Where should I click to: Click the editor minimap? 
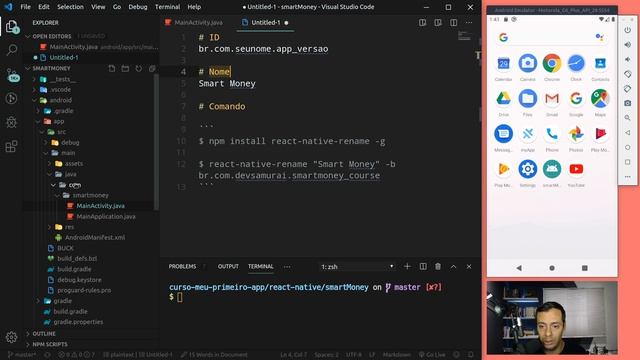pyautogui.click(x=464, y=36)
